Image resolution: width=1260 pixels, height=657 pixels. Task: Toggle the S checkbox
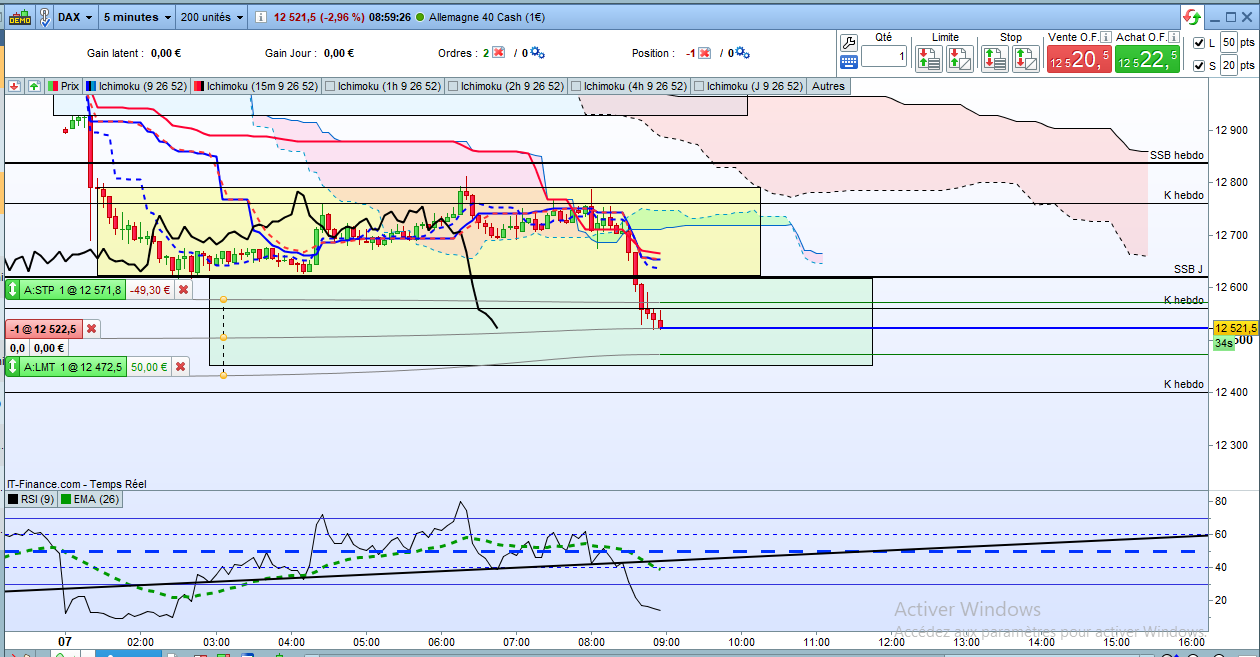pos(1199,66)
